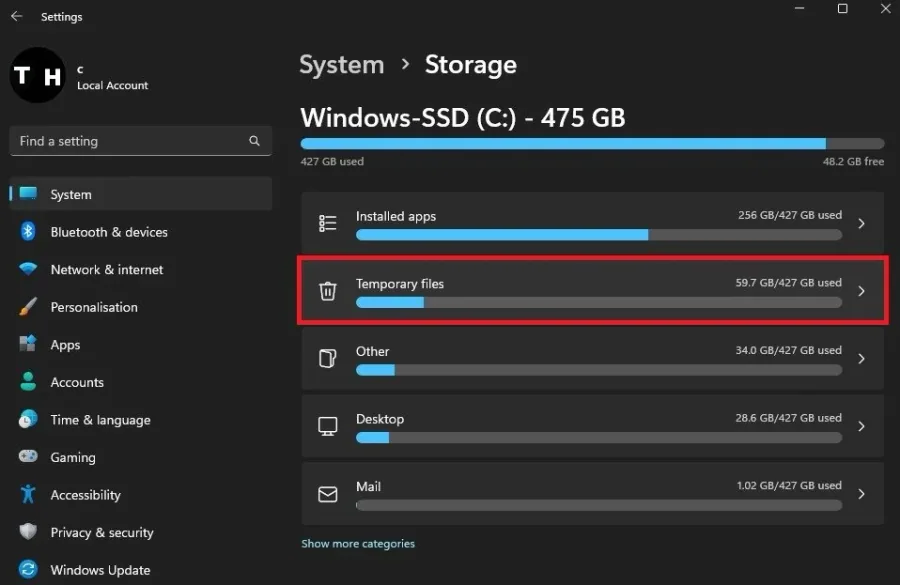Click the Privacy & security shield icon
The width and height of the screenshot is (900, 585).
(28, 532)
